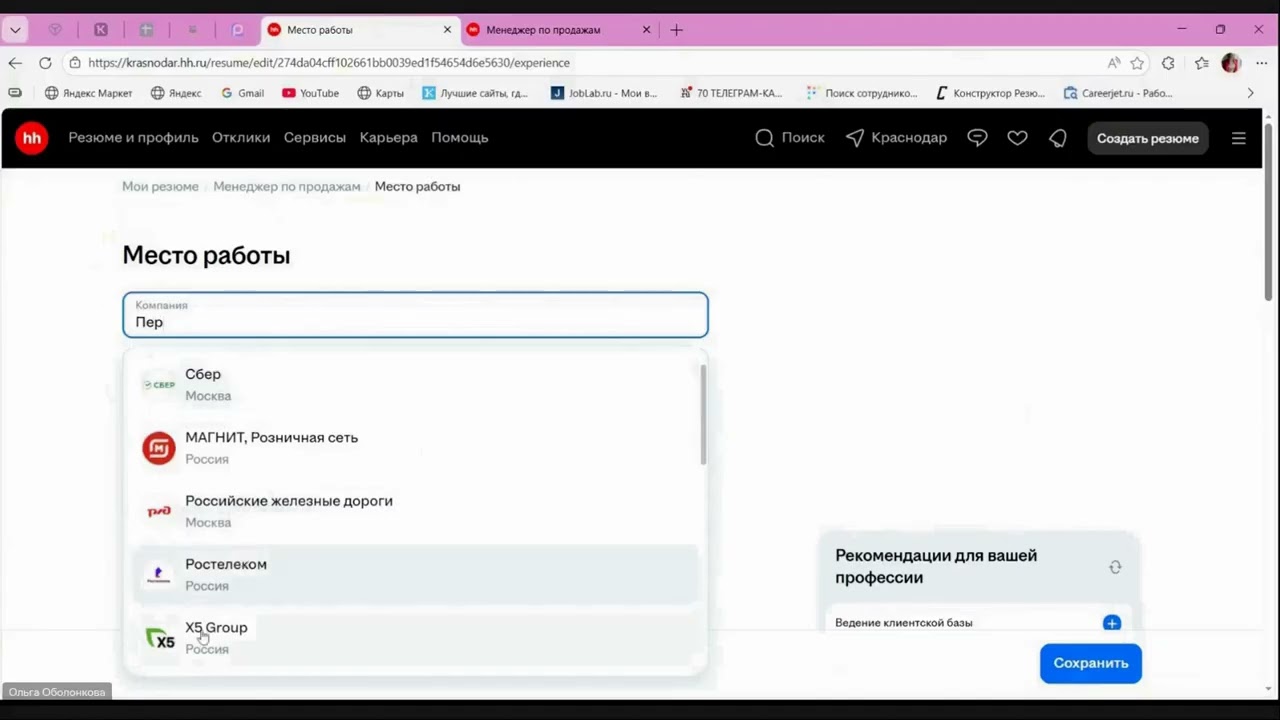Open the Помощь menu item

[x=460, y=138]
